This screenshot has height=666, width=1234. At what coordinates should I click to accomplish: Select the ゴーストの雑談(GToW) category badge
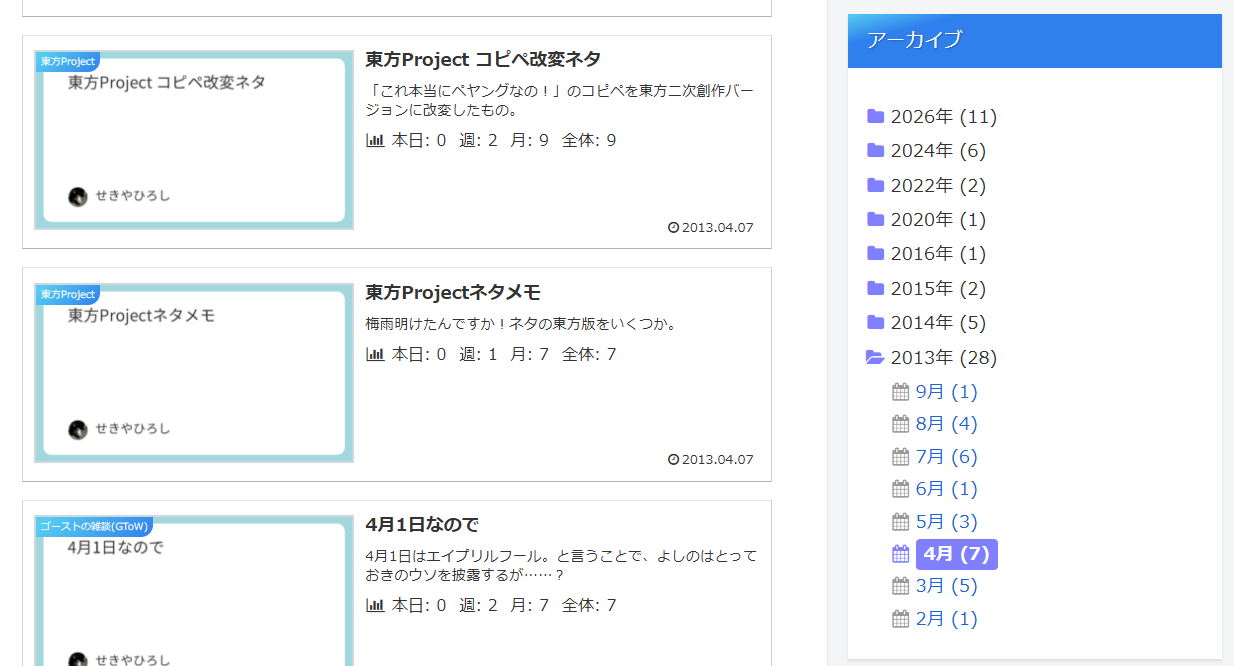pyautogui.click(x=91, y=525)
